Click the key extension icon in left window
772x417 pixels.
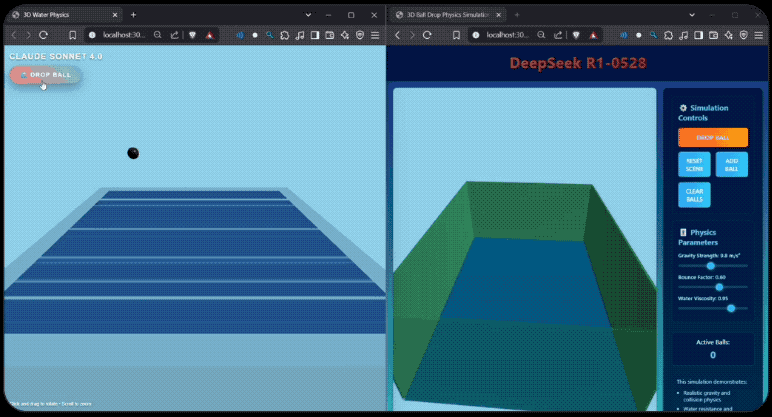[270, 35]
